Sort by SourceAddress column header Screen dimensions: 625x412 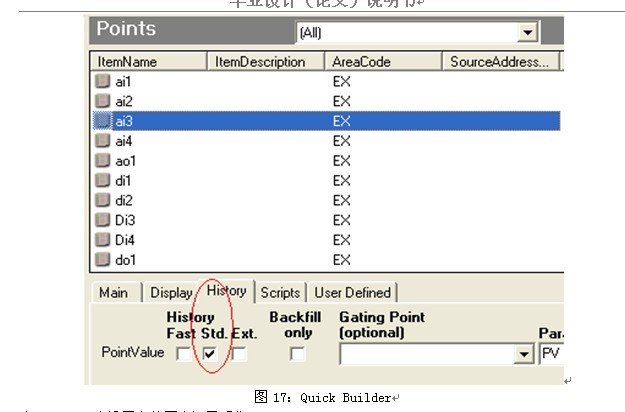pos(500,62)
